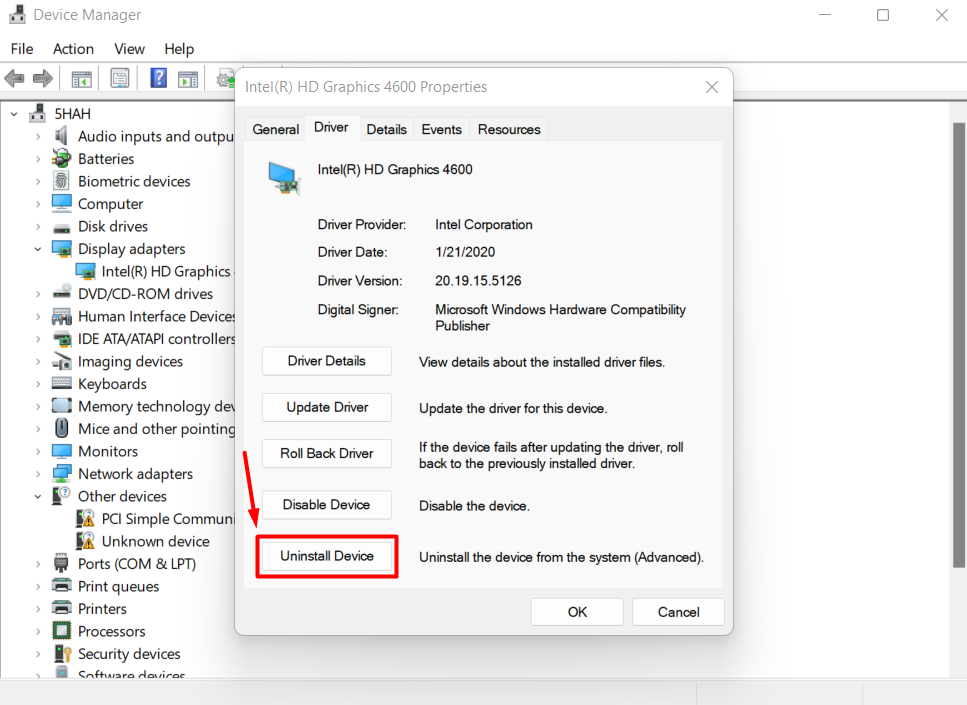Click the Security devices key icon
Viewport: 967px width, 705px height.
click(62, 653)
